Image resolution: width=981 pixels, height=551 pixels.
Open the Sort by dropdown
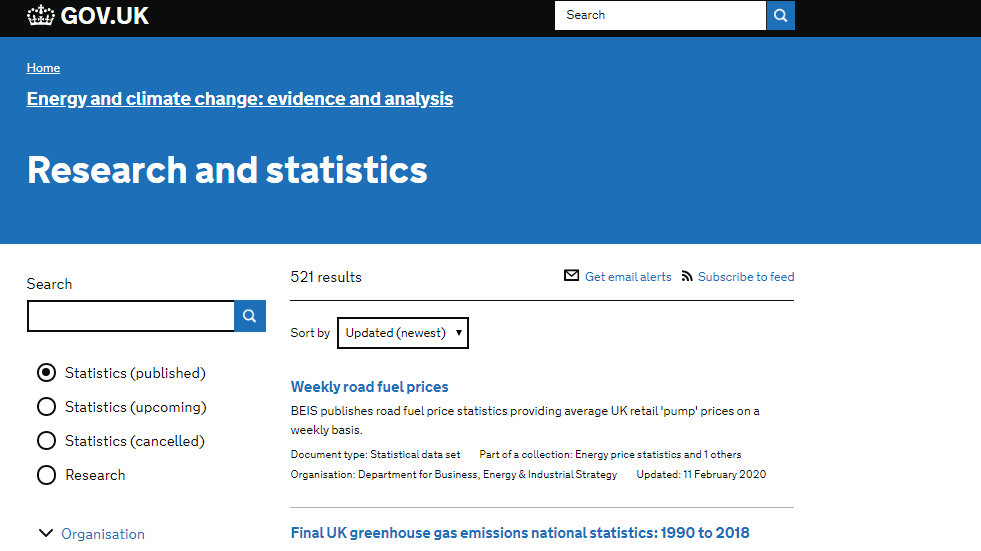(x=403, y=333)
